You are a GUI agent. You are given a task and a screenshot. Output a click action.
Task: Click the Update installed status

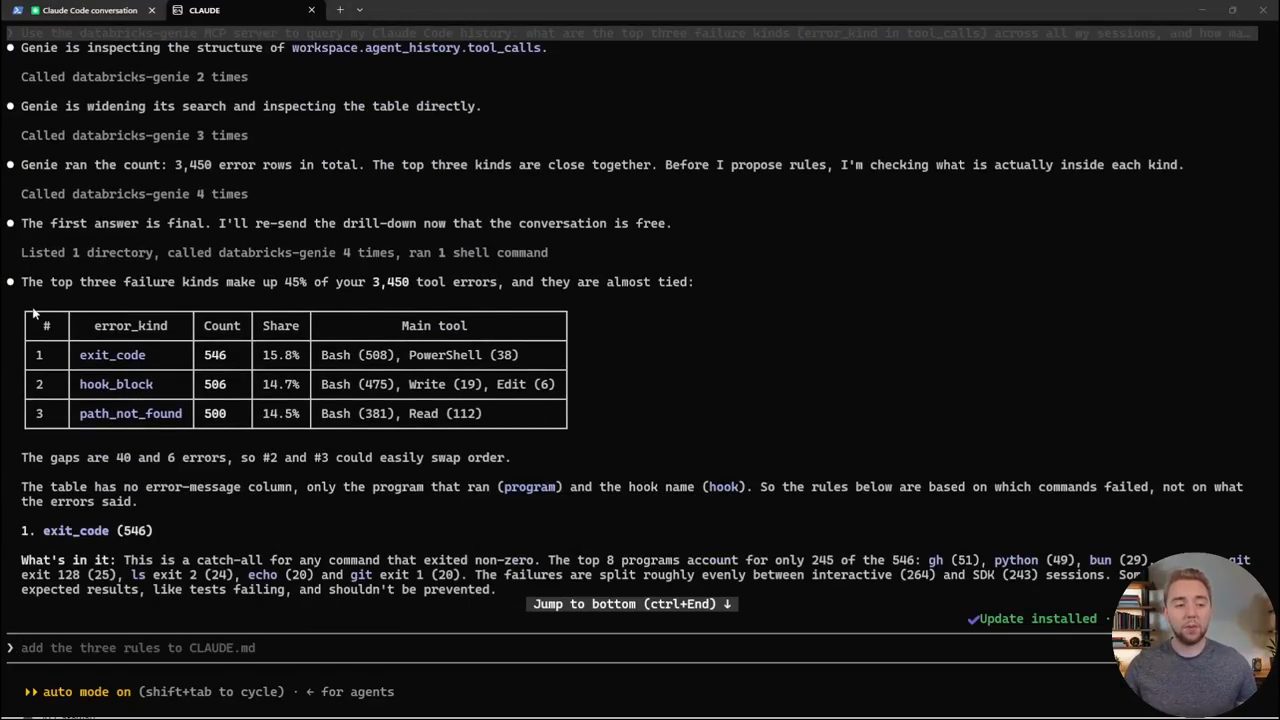pyautogui.click(x=1038, y=619)
